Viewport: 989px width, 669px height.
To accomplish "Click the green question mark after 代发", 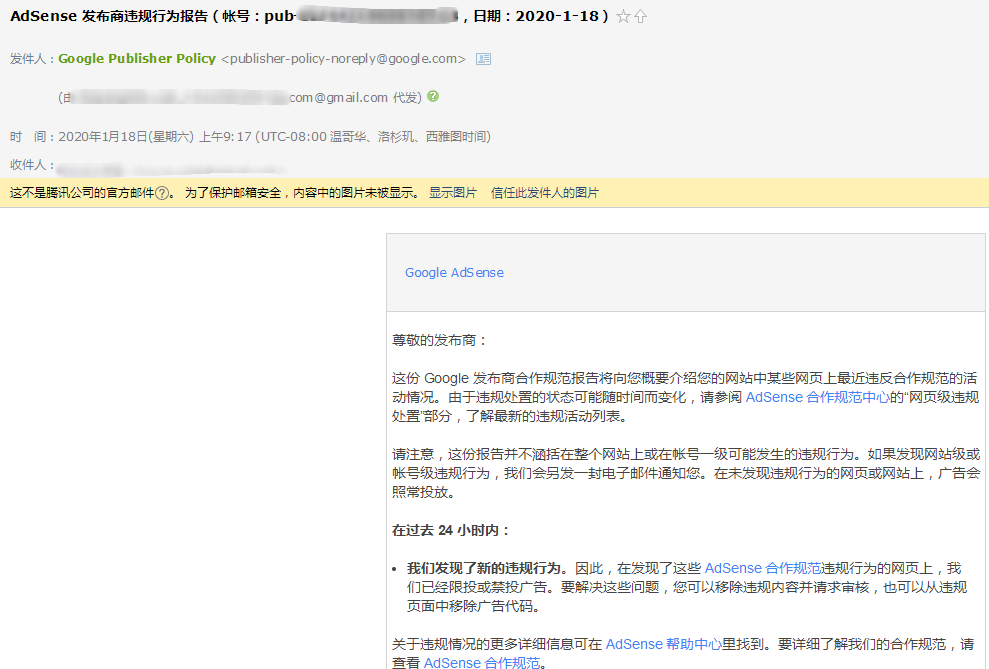I will (x=433, y=96).
